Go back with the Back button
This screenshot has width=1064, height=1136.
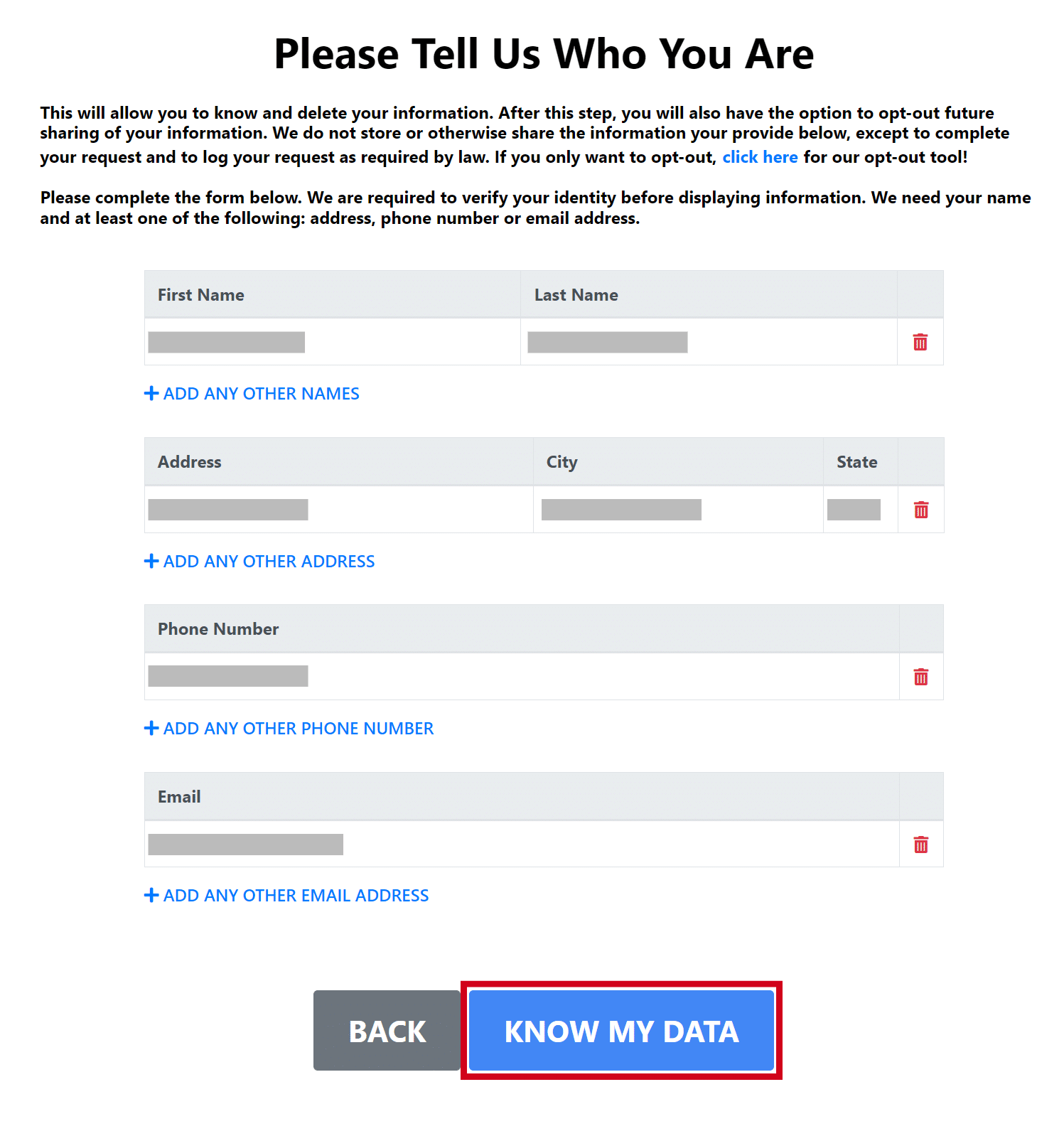[387, 1031]
